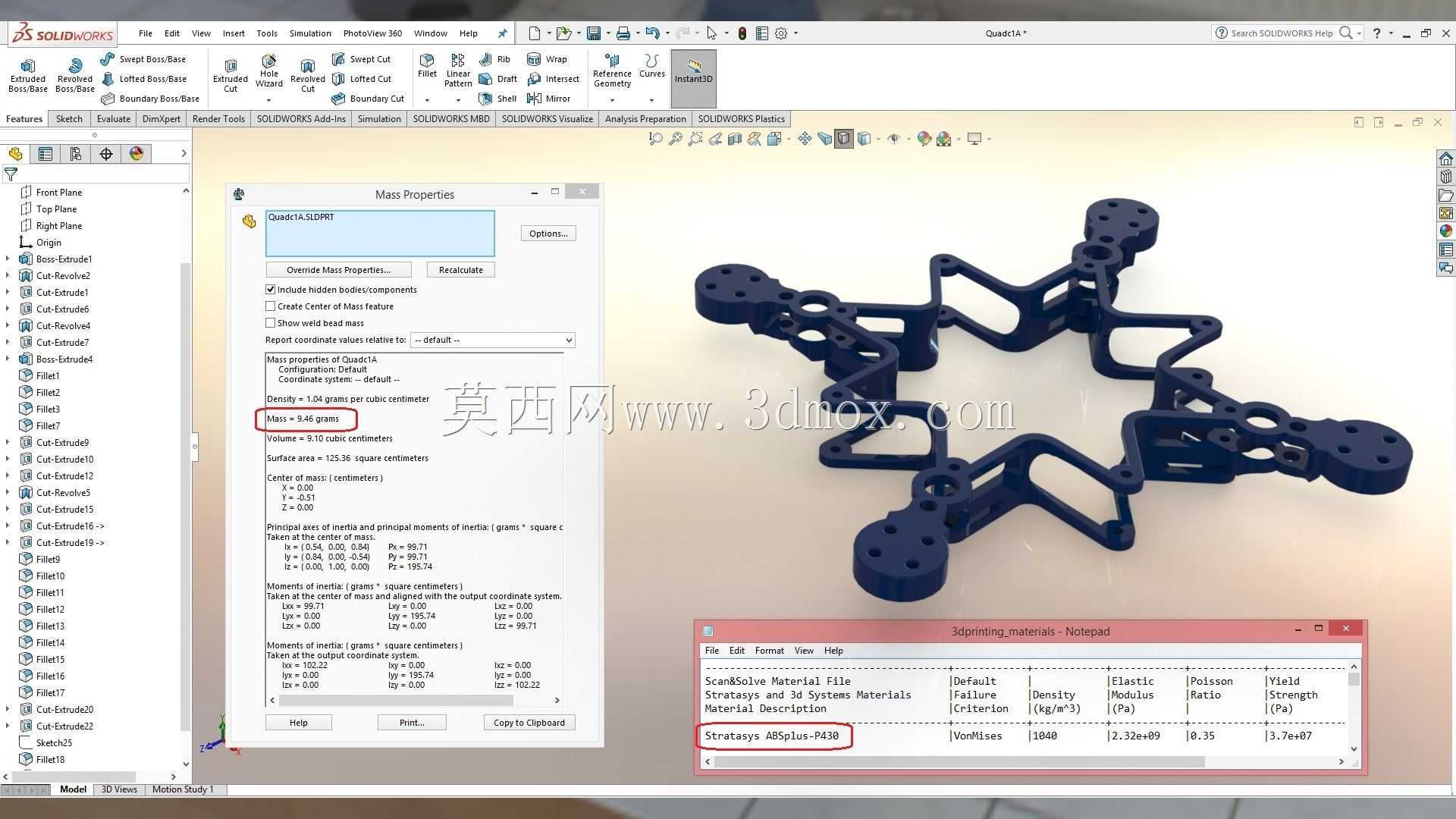Switch to the Sketch tab
Image resolution: width=1456 pixels, height=819 pixels.
(69, 119)
